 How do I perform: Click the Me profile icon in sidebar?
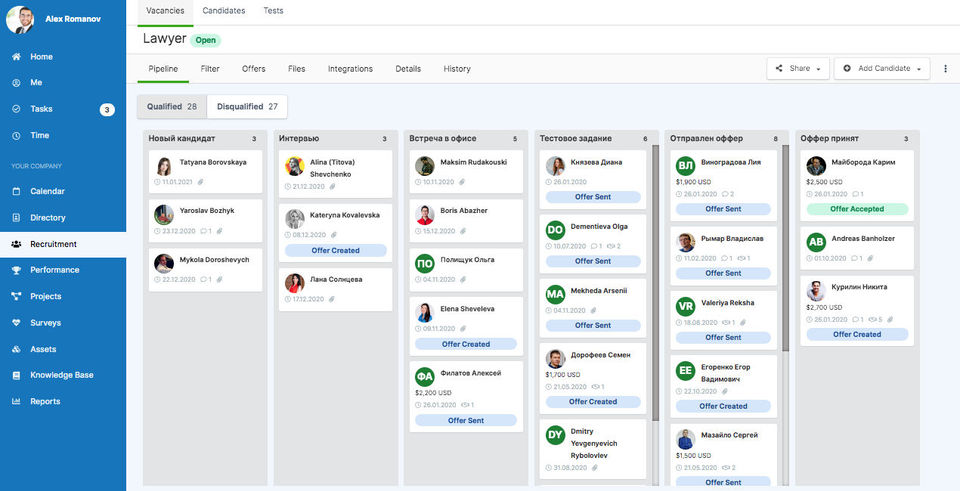coord(17,83)
